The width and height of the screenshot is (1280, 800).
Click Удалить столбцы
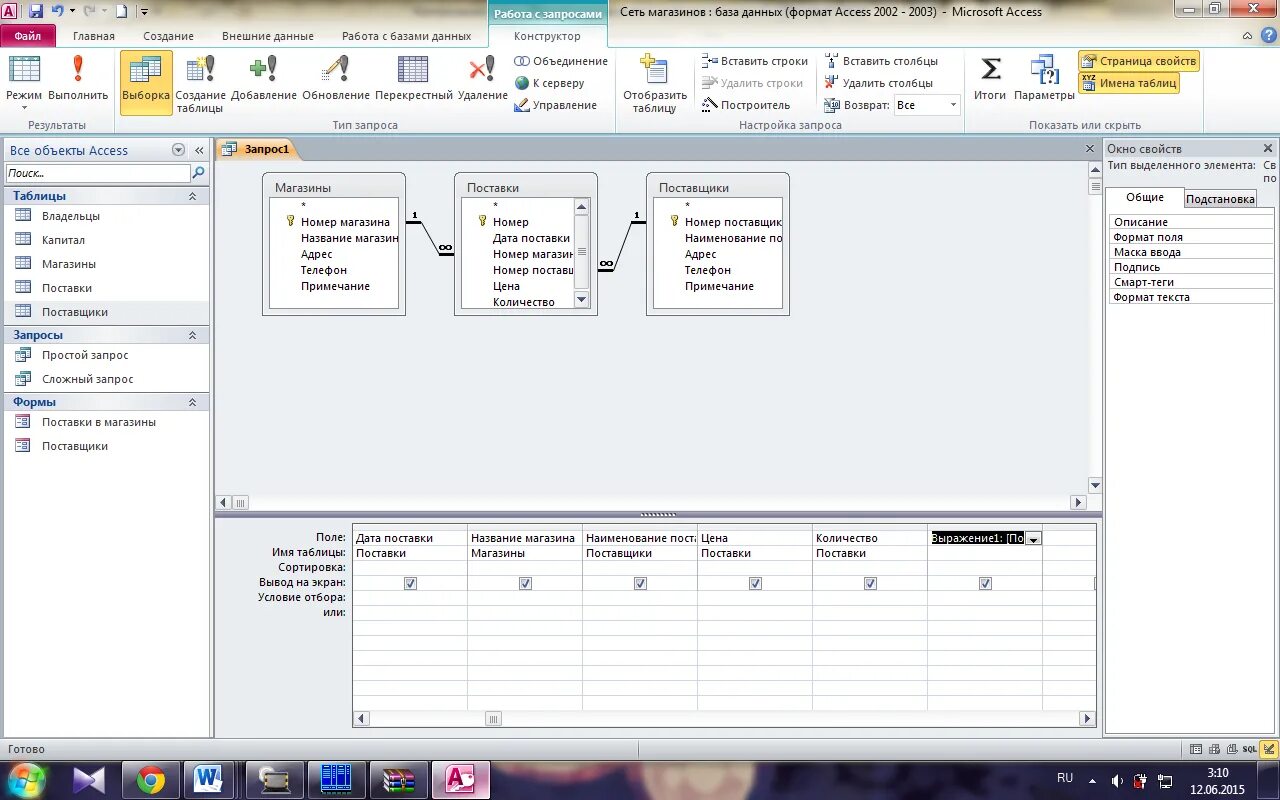tap(878, 83)
